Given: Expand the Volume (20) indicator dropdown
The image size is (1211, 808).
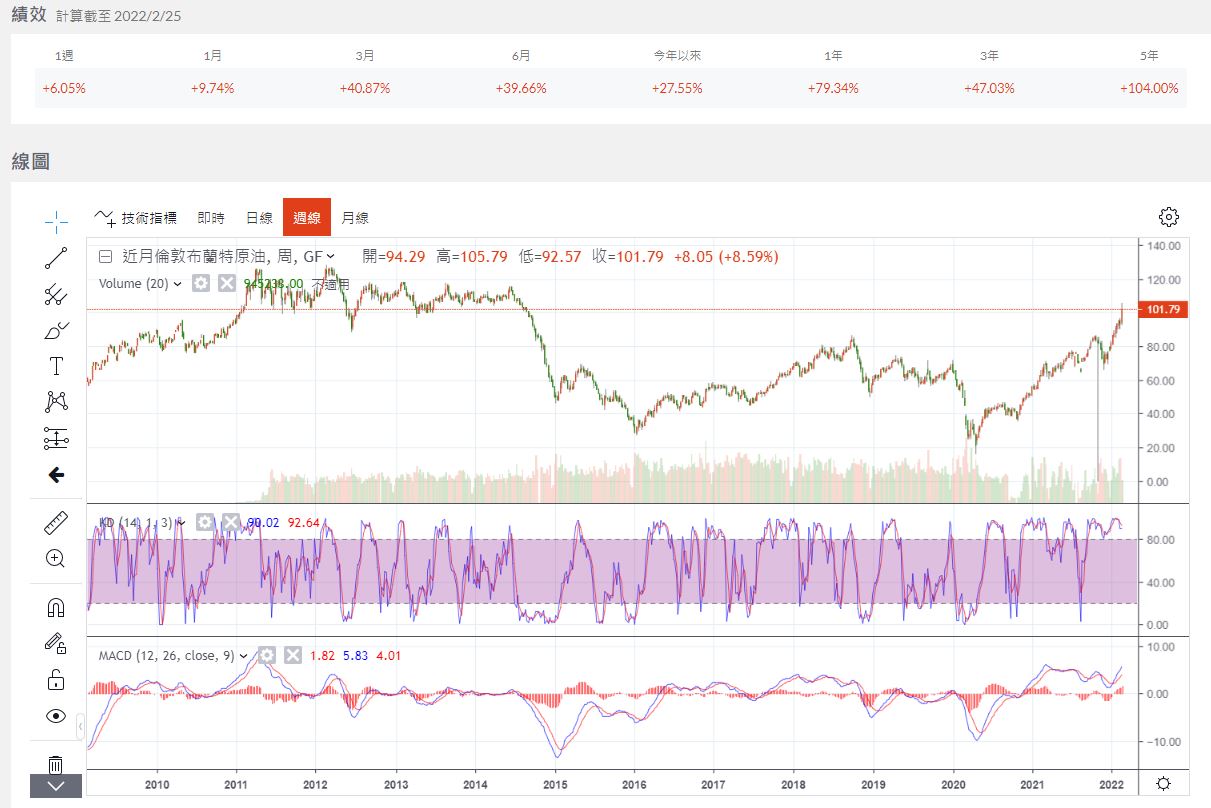Looking at the screenshot, I should pos(178,284).
